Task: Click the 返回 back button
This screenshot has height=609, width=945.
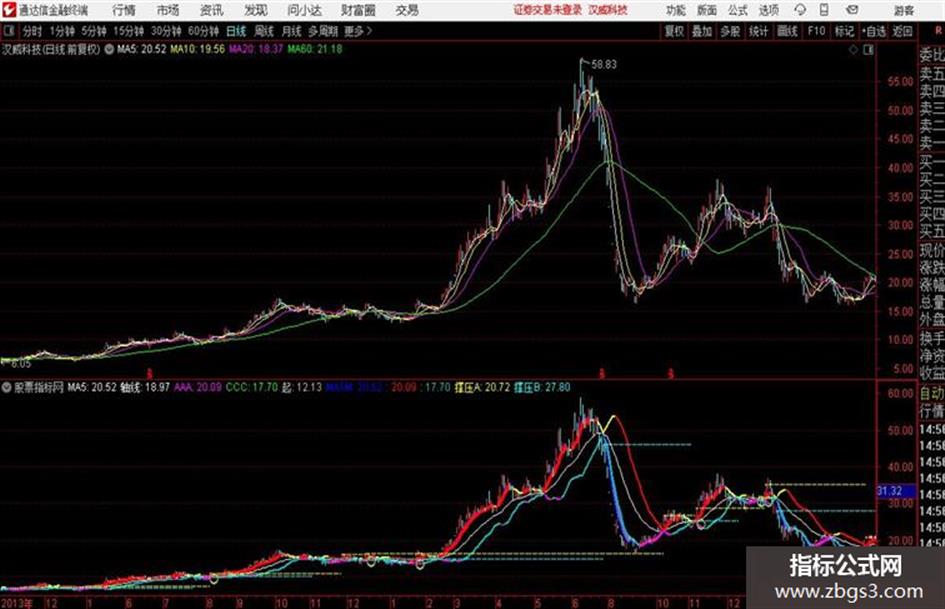Action: tap(902, 31)
